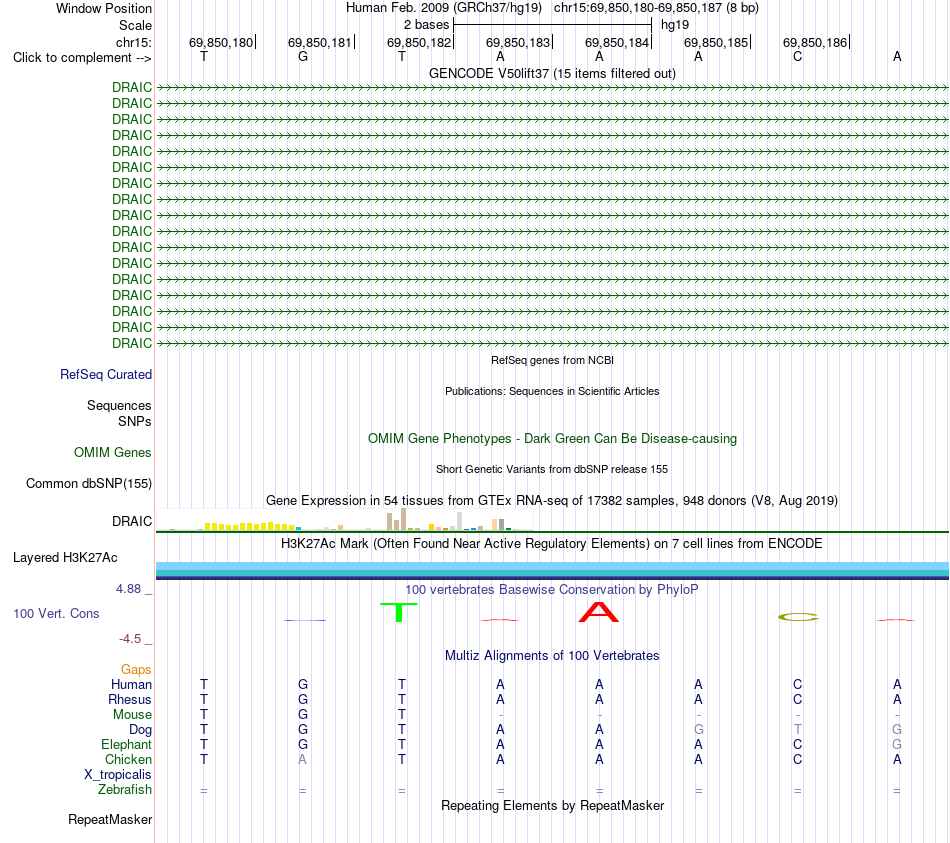Click the RepeatMasker track label
Viewport: 950px width, 843px height.
click(110, 819)
